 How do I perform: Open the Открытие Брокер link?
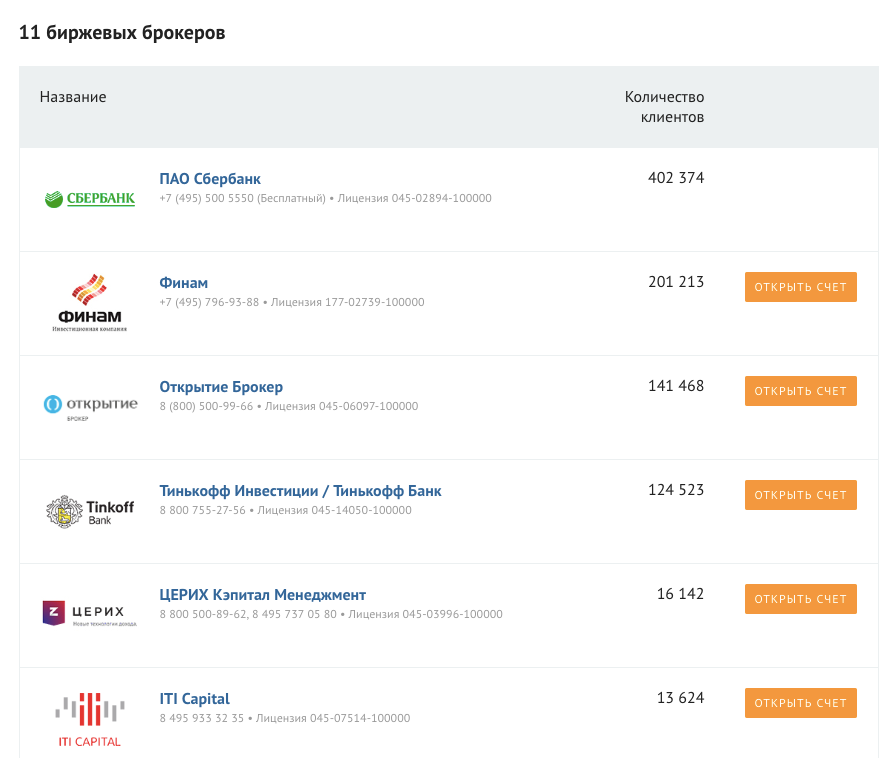pos(221,387)
